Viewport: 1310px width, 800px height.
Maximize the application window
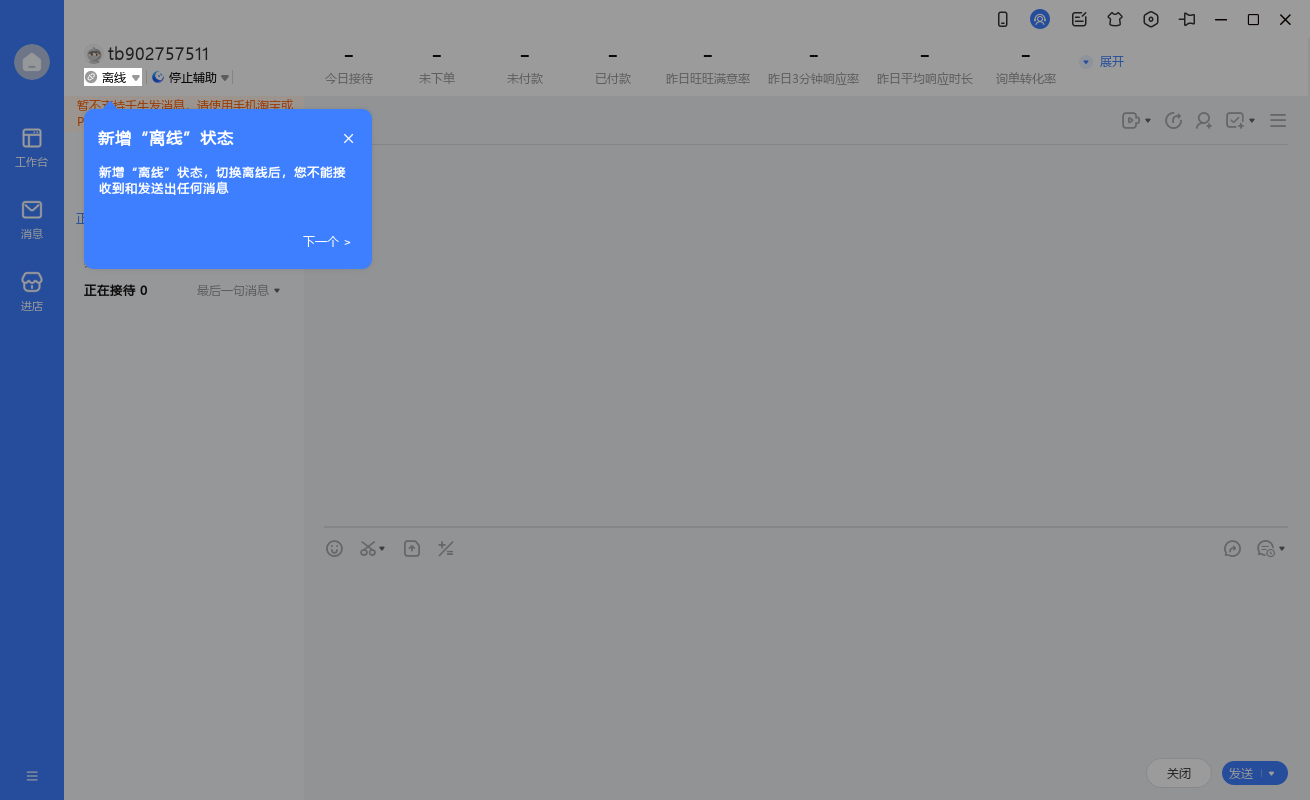click(x=1253, y=19)
